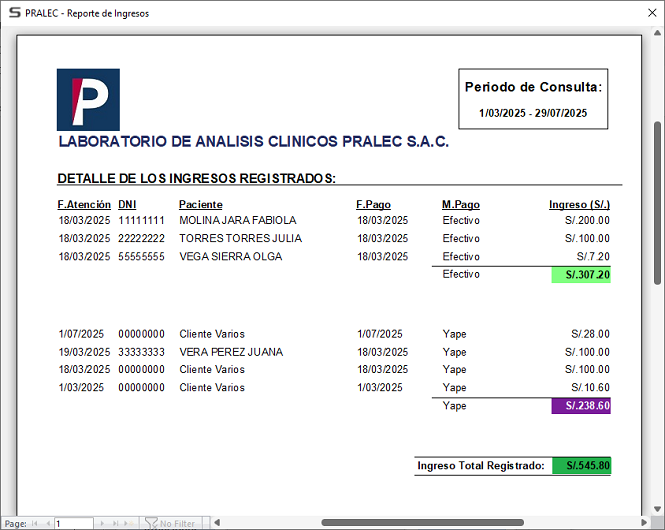This screenshot has width=665, height=530.
Task: Click the purple Yape subtotal S/.238.60
Action: pos(581,406)
